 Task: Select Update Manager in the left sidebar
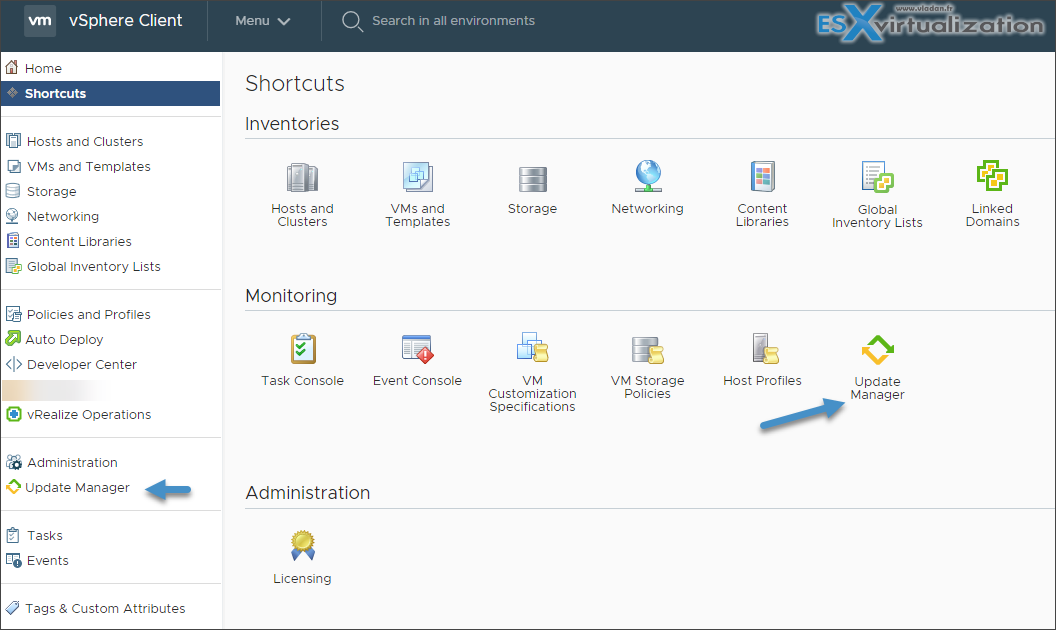[77, 488]
